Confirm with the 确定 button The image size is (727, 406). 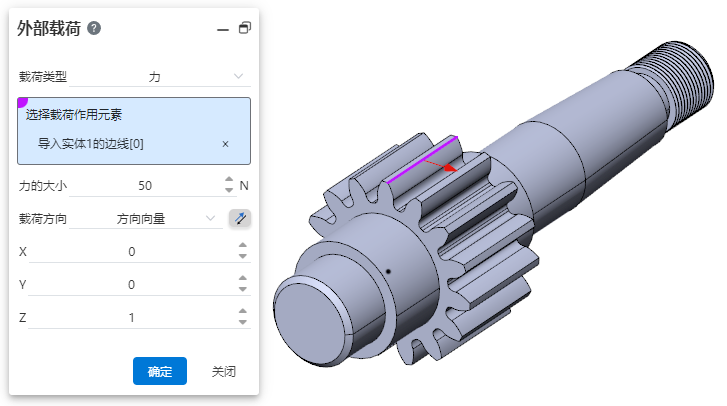pyautogui.click(x=160, y=371)
